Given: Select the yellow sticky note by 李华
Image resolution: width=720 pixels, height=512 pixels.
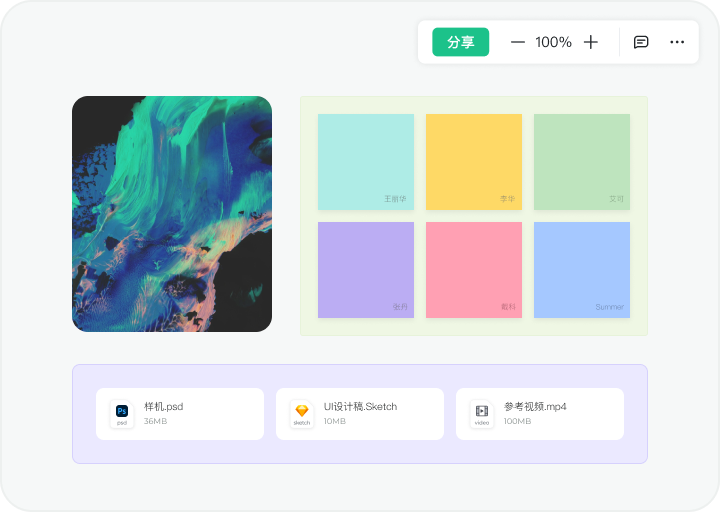Looking at the screenshot, I should (x=474, y=162).
